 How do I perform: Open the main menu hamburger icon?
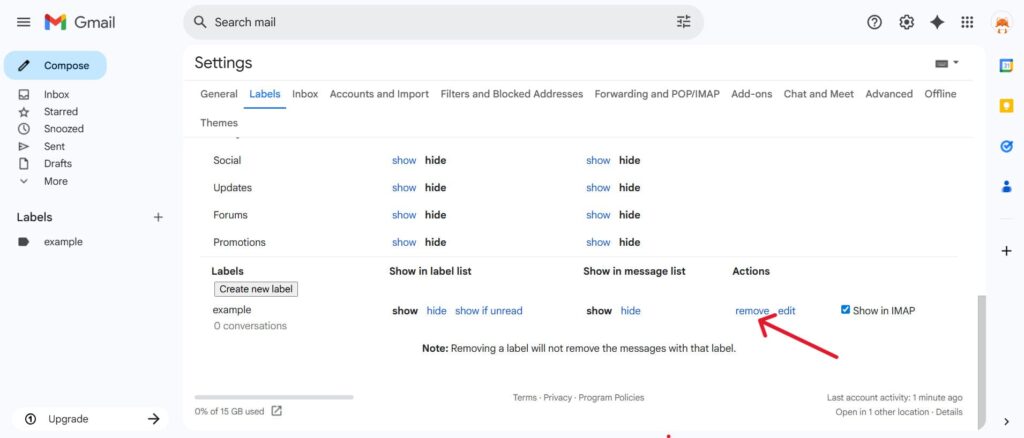[x=24, y=22]
